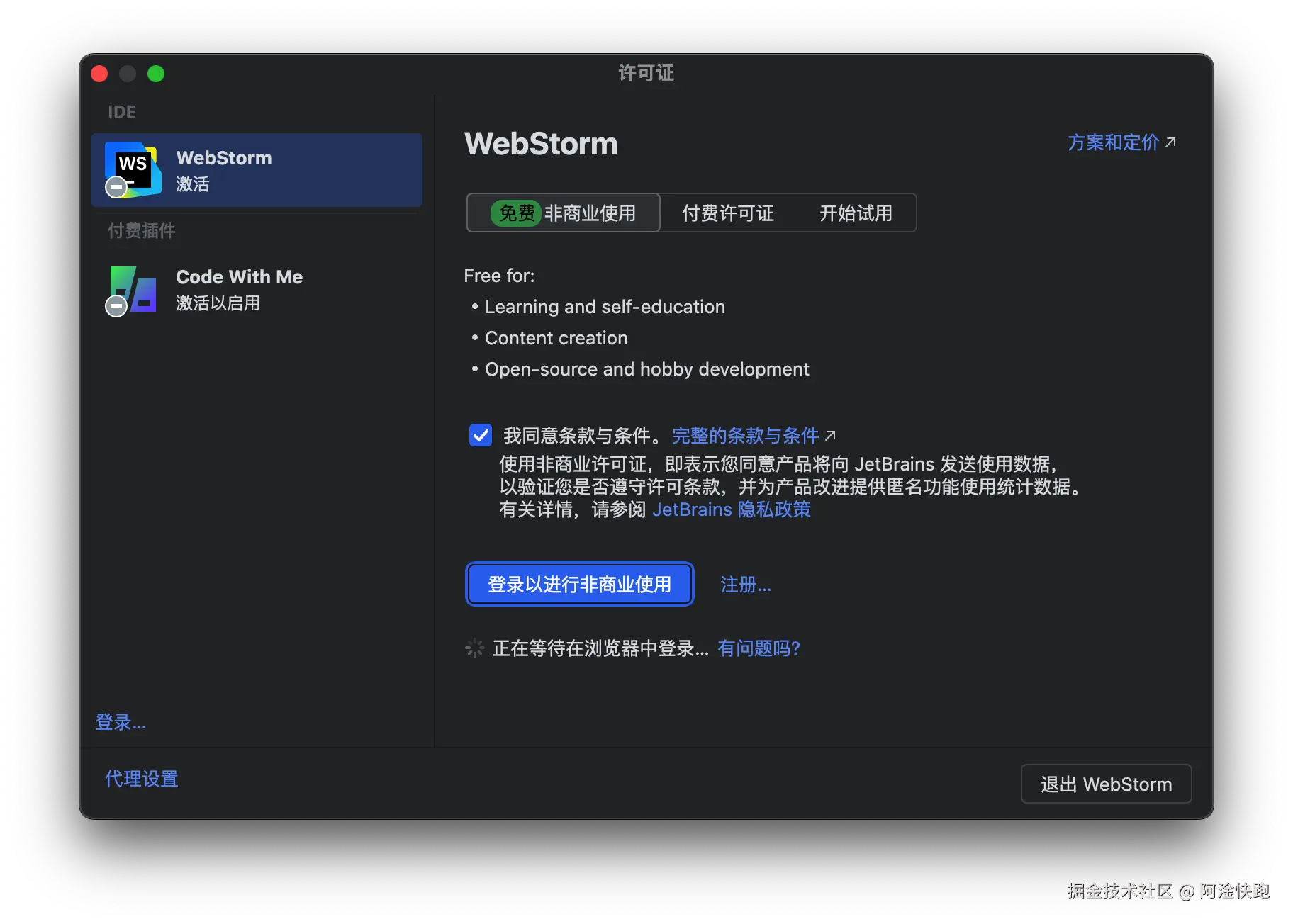Uncheck the agree to terms checkbox
The image size is (1293, 924).
point(481,435)
